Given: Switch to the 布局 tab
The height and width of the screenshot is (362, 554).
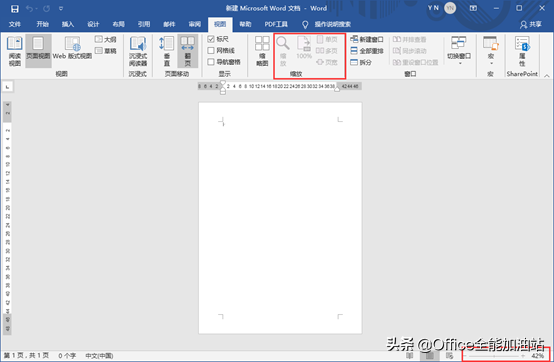Looking at the screenshot, I should point(118,24).
